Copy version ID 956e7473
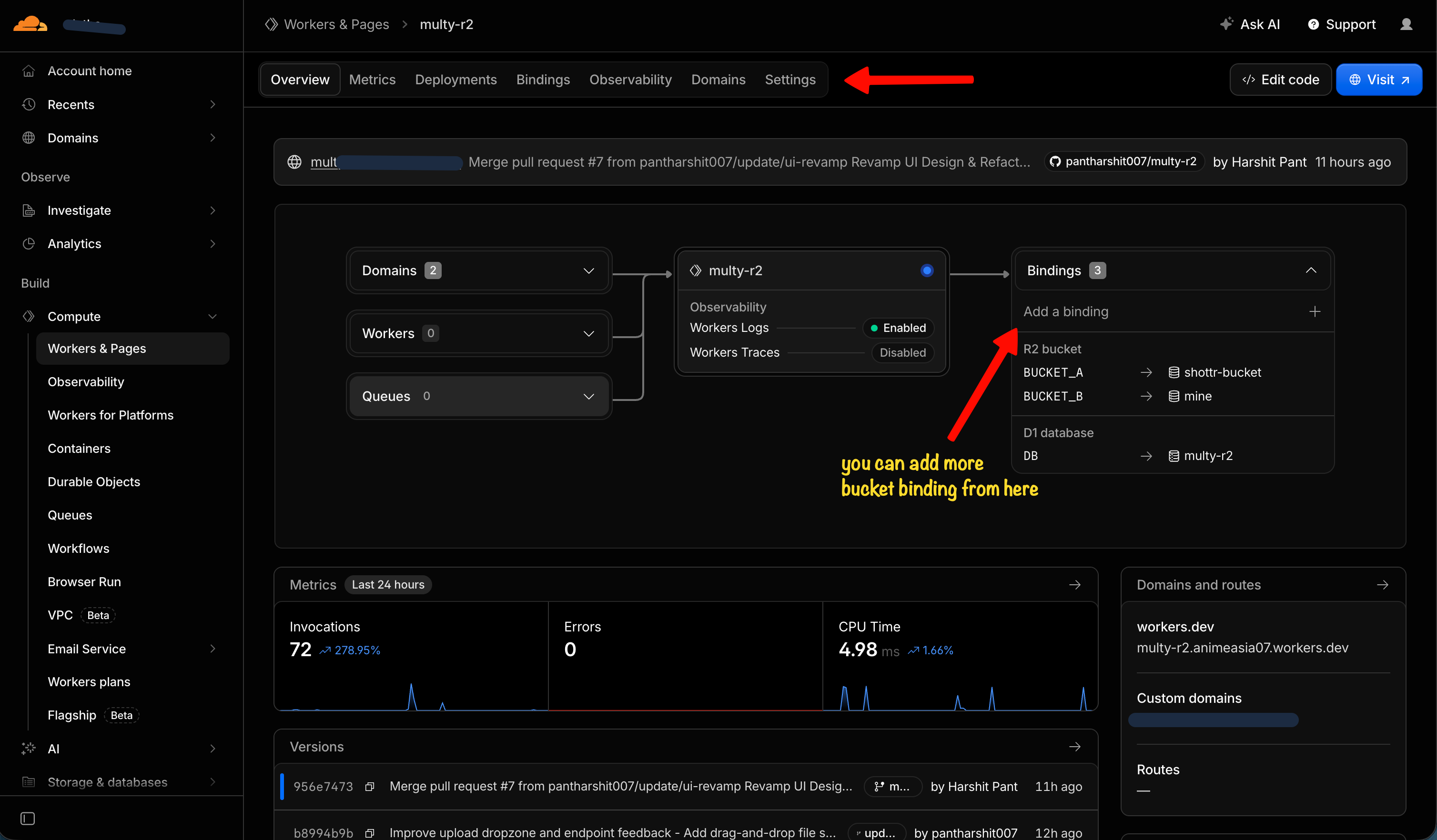 tap(370, 787)
